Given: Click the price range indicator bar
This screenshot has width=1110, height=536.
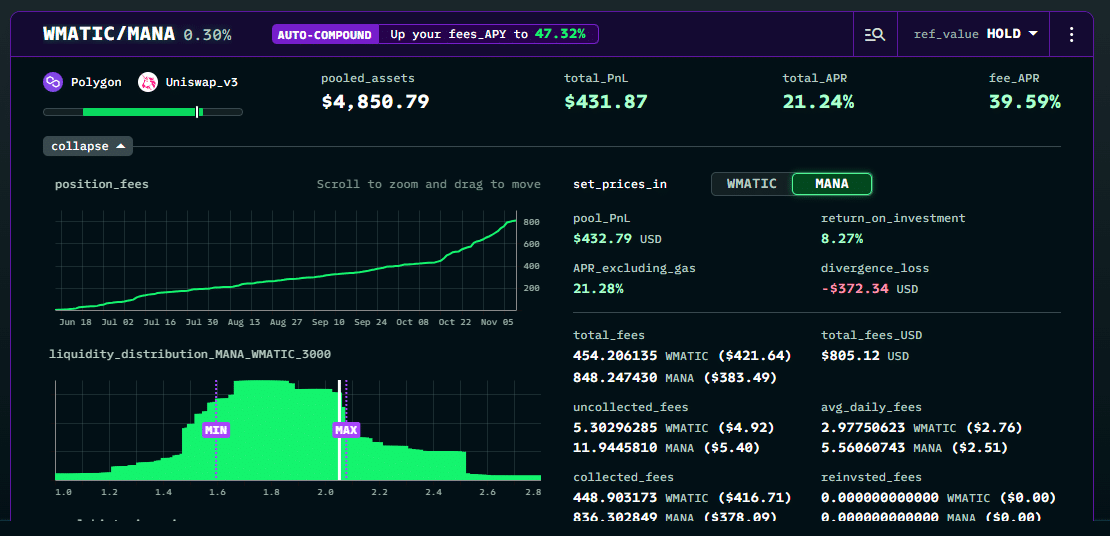Looking at the screenshot, I should [143, 112].
